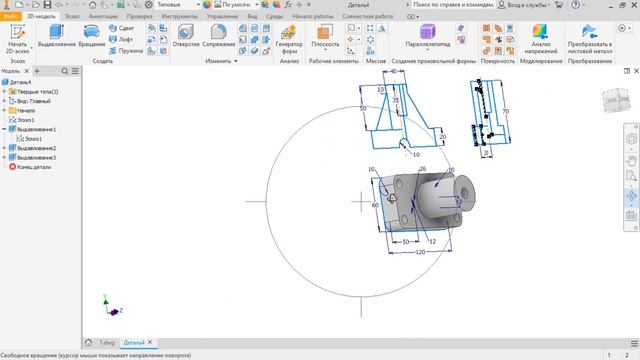The height and width of the screenshot is (360, 640).
Task: Open the Модель browser hamburger menu
Action: [75, 71]
